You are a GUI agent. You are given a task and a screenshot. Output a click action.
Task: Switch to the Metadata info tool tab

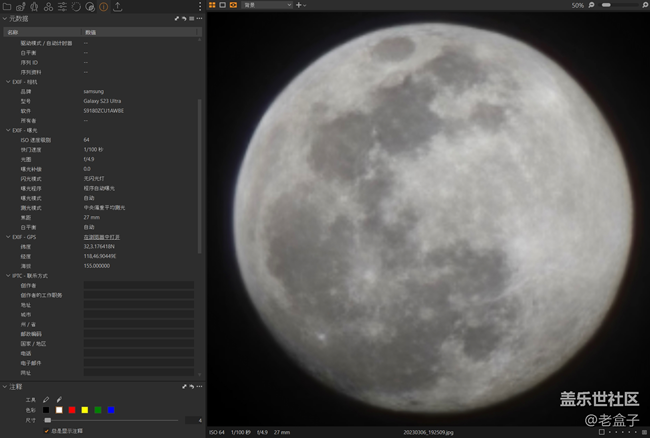(104, 6)
